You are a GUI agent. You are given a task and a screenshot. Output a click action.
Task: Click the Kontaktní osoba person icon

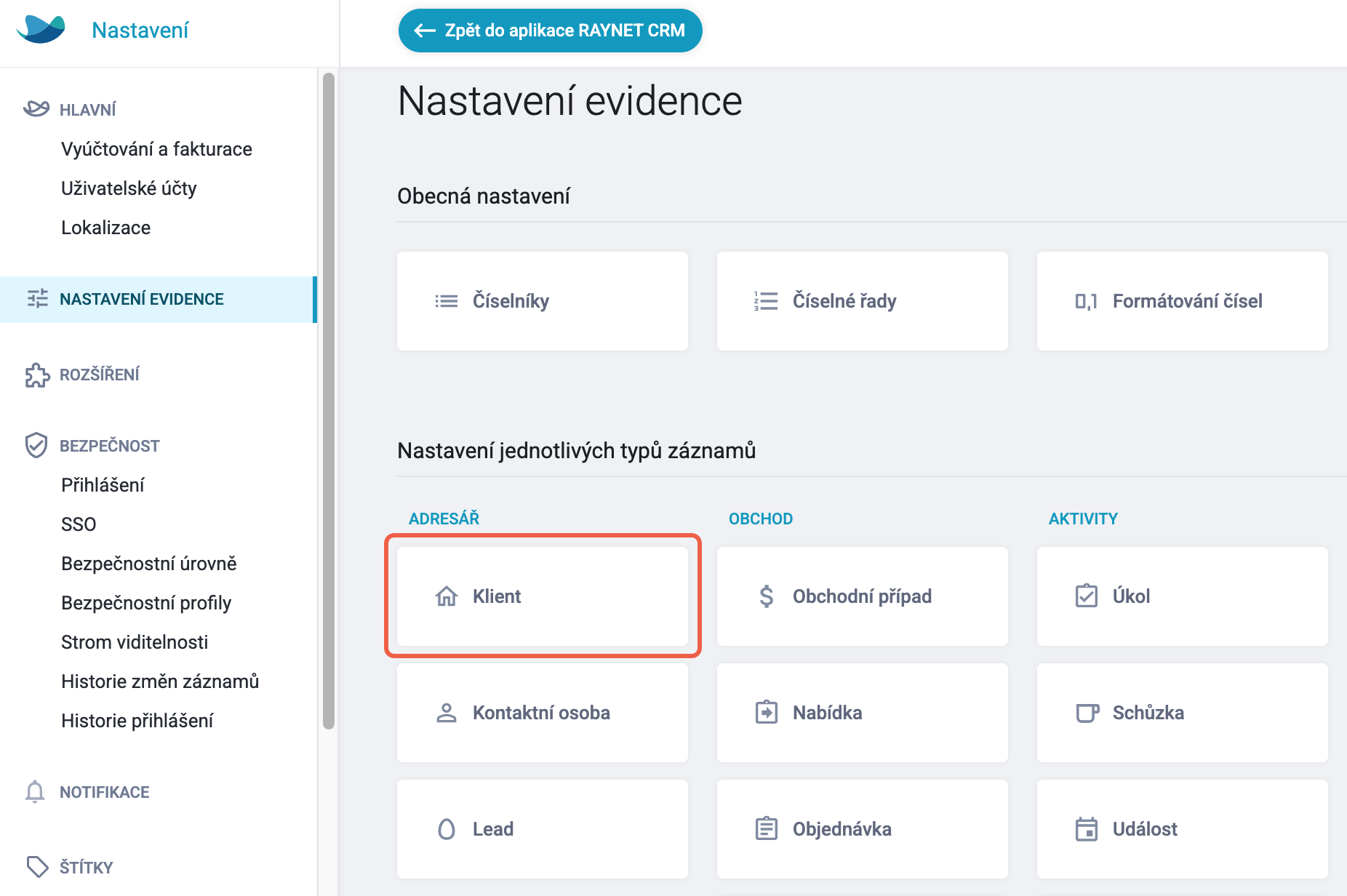[x=447, y=713]
